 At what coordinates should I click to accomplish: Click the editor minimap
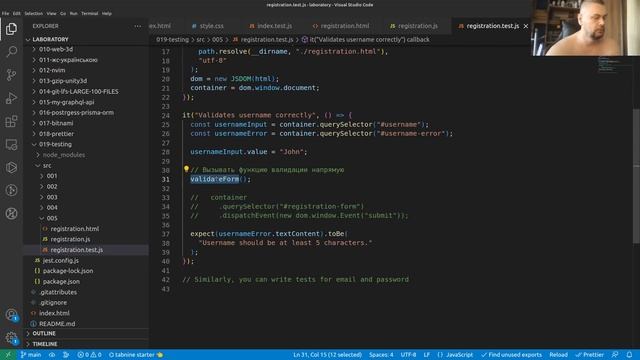pyautogui.click(x=615, y=65)
